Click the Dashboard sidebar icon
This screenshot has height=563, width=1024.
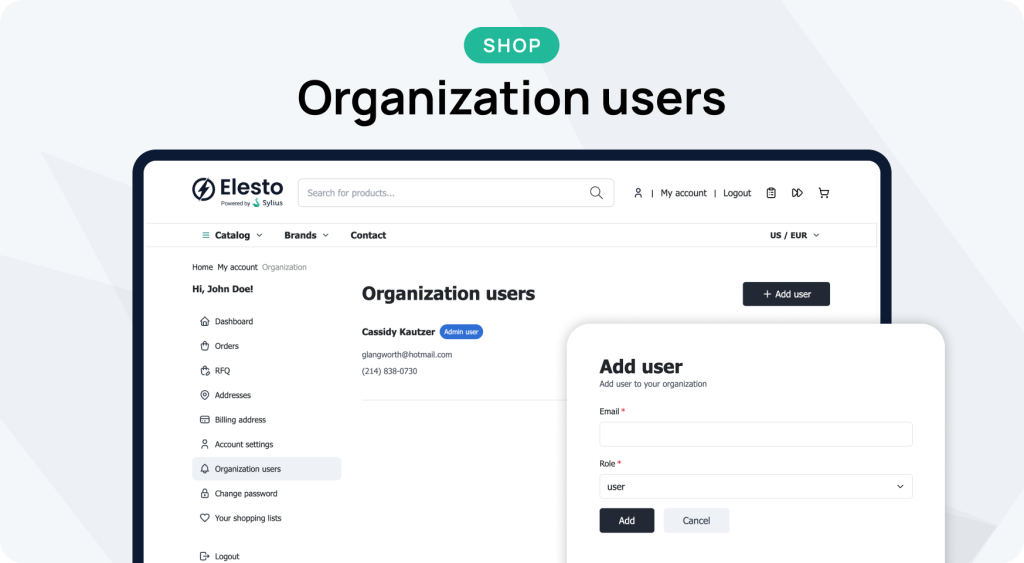pos(205,322)
